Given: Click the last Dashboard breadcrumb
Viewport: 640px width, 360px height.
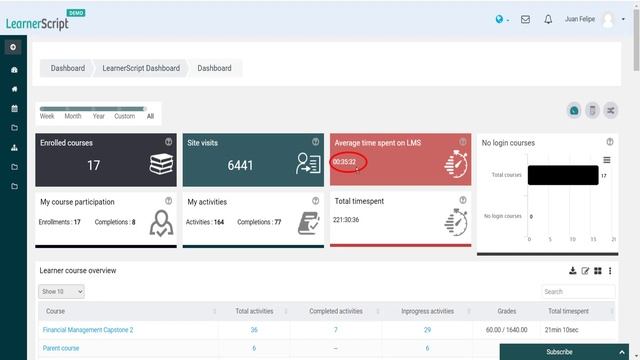Looking at the screenshot, I should 214,68.
